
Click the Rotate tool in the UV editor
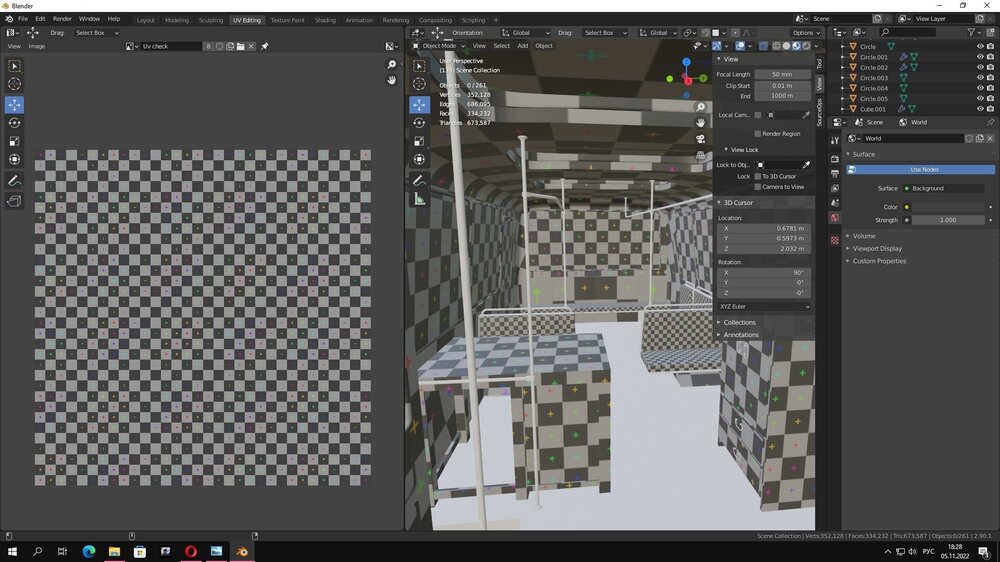click(x=14, y=123)
